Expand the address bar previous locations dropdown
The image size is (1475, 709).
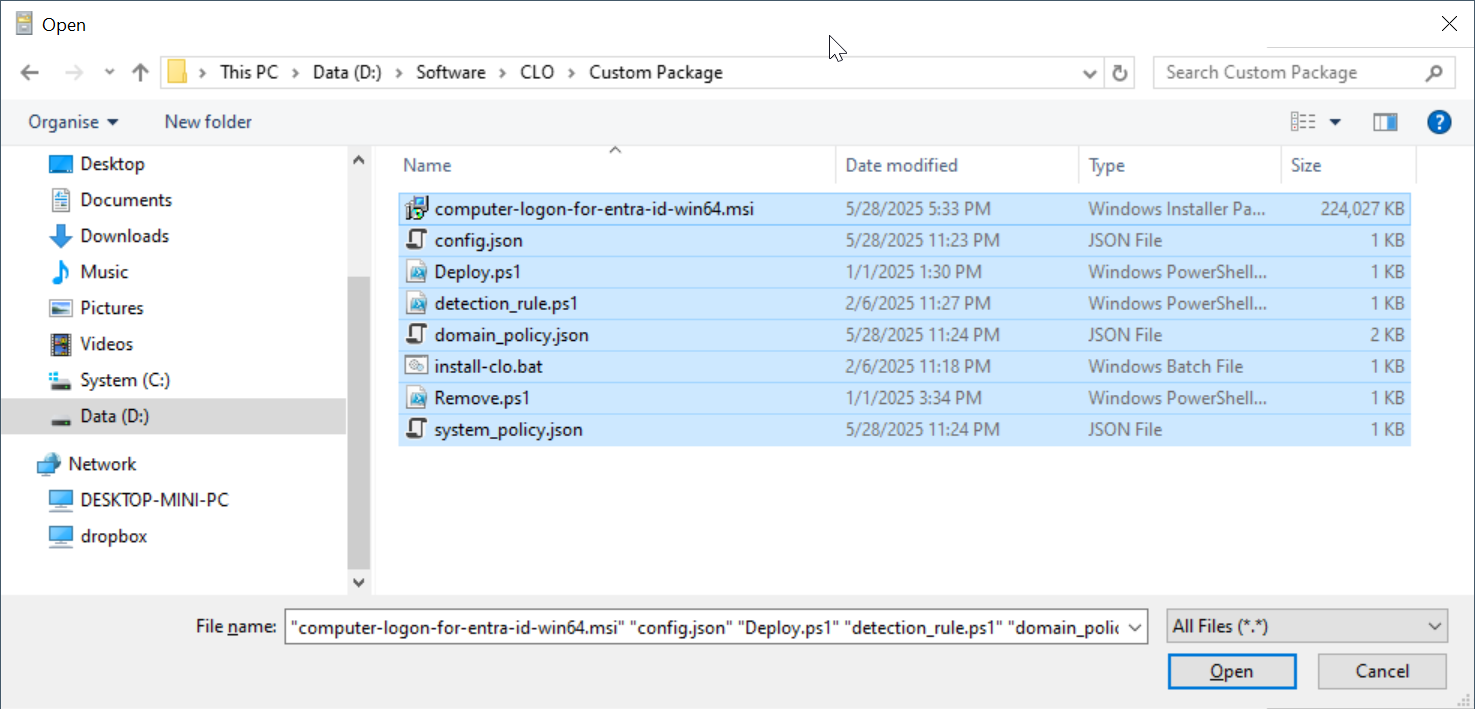1090,73
